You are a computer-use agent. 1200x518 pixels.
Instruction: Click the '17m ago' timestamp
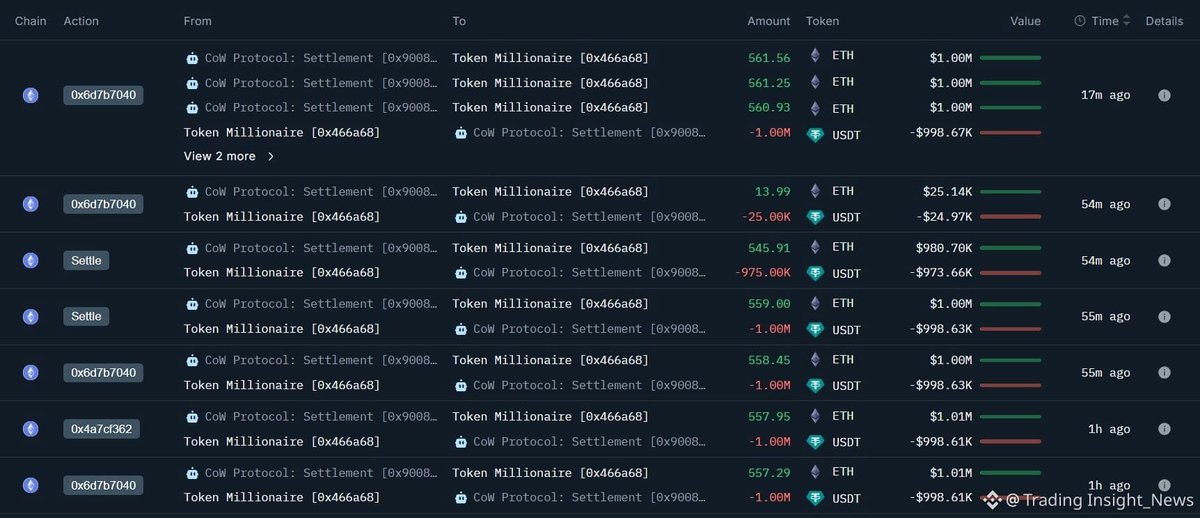[1105, 95]
